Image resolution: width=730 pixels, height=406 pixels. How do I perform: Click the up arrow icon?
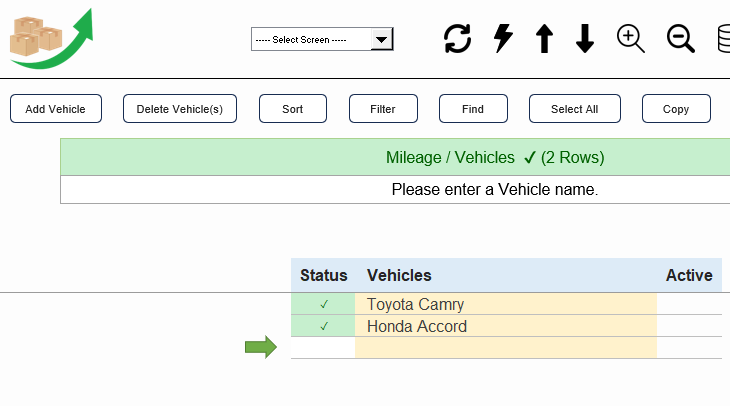[544, 38]
